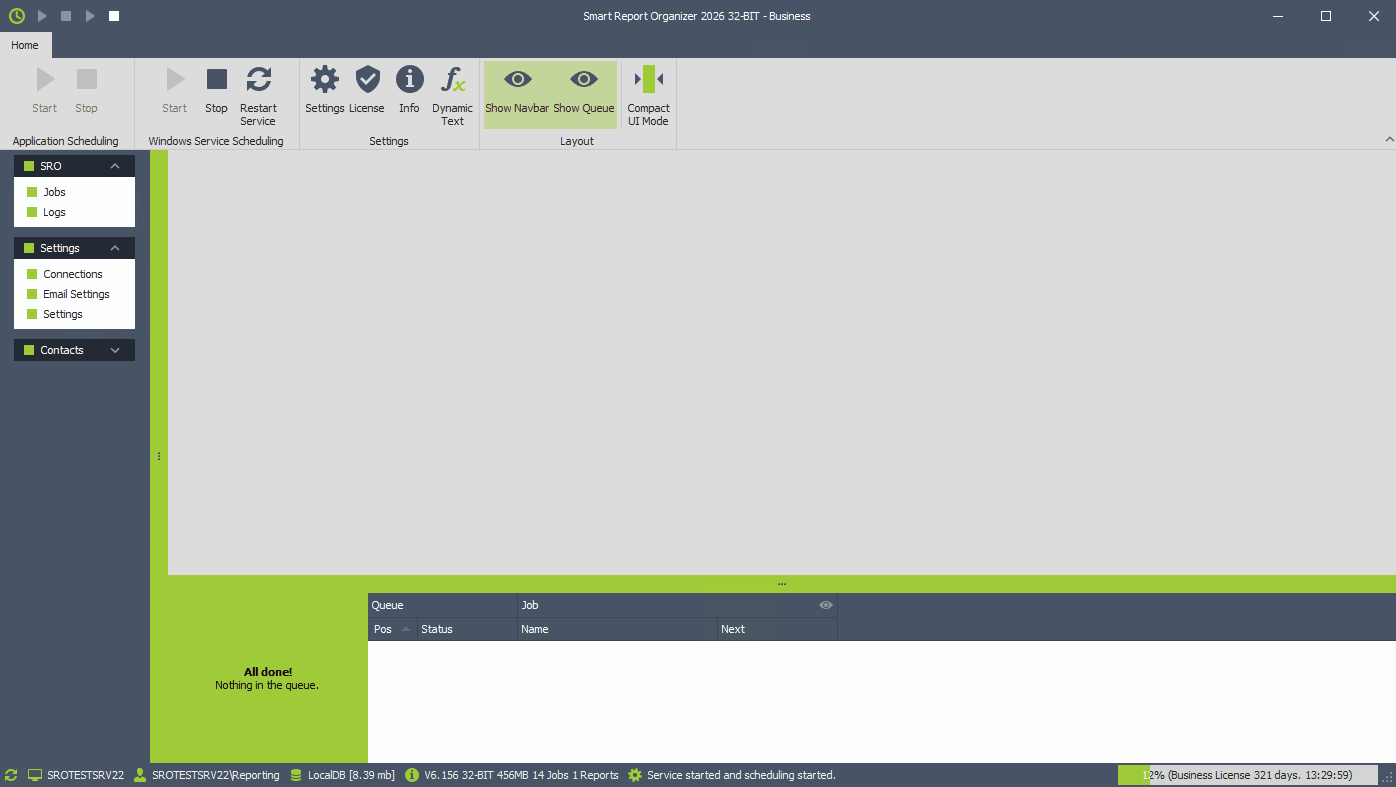Click the window resize grip in the status bar
The image size is (1396, 787).
pos(1388,778)
